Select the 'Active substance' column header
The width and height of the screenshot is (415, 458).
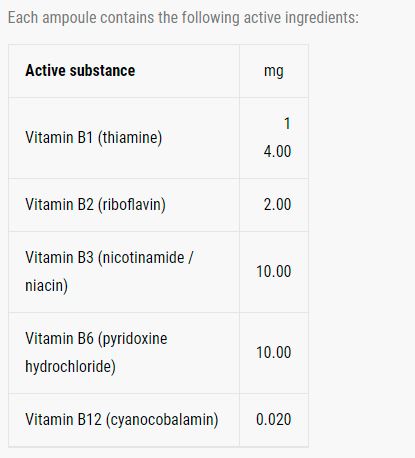pos(80,71)
